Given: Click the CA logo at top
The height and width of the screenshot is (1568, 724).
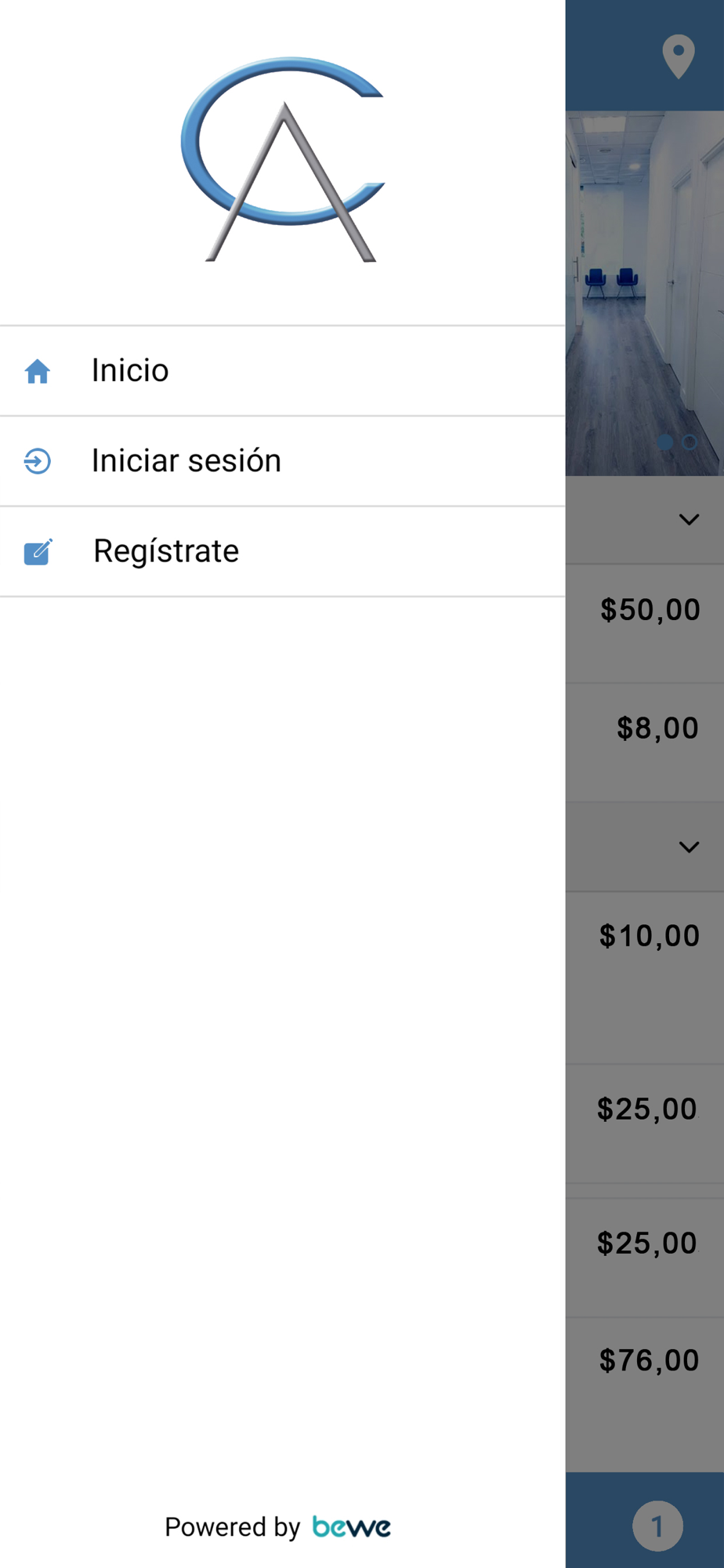Looking at the screenshot, I should pyautogui.click(x=283, y=159).
